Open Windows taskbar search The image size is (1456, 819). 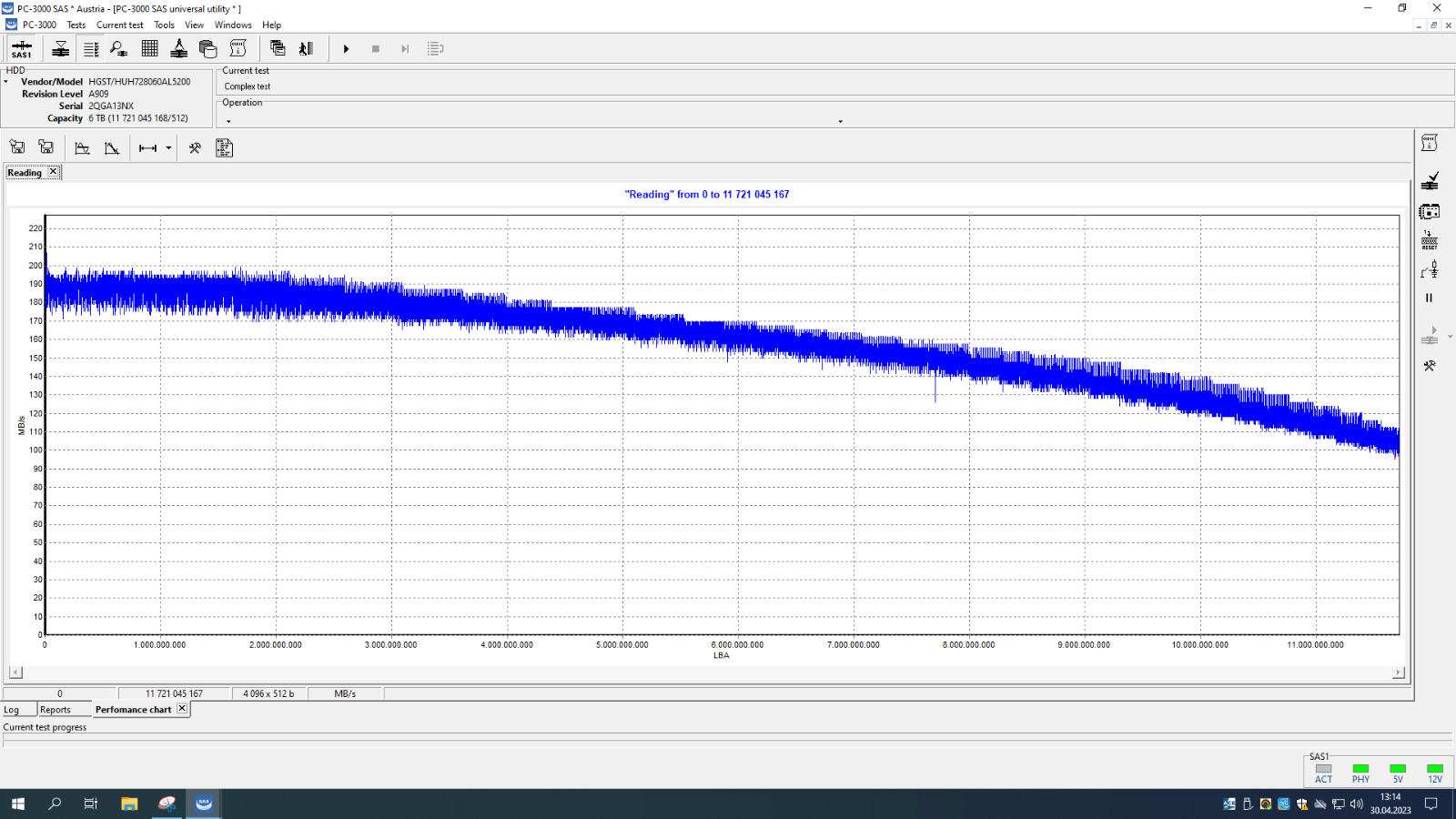[x=55, y=804]
